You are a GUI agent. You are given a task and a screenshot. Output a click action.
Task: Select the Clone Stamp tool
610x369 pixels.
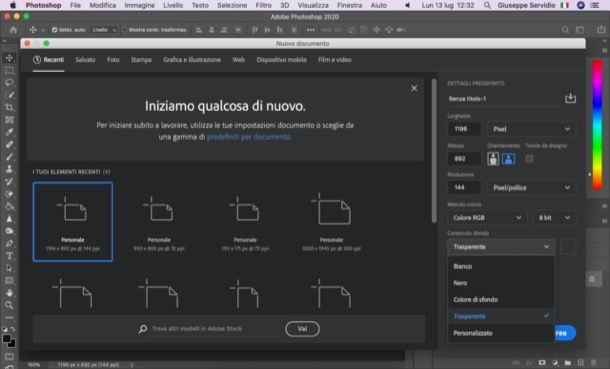point(9,169)
